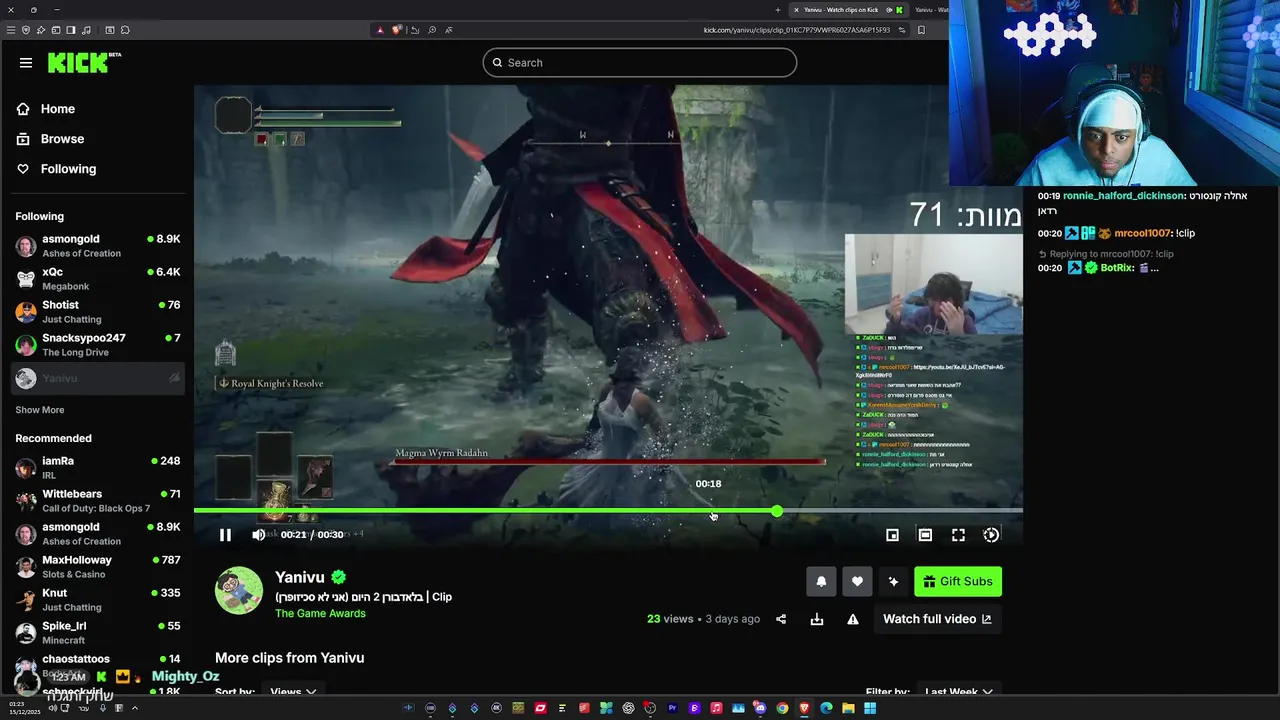Open Windows Start menu from taskbar
The image size is (1280, 720).
pyautogui.click(x=870, y=708)
